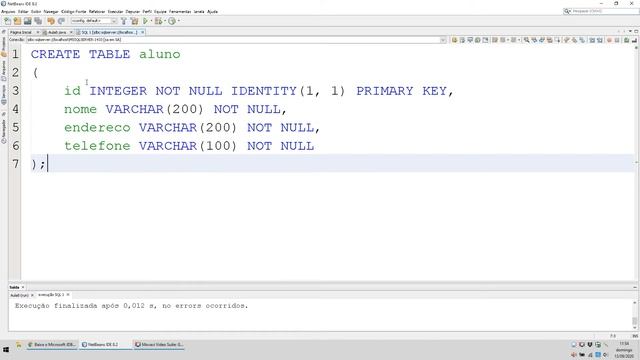Click the Open Project toolbar icon

(27, 21)
